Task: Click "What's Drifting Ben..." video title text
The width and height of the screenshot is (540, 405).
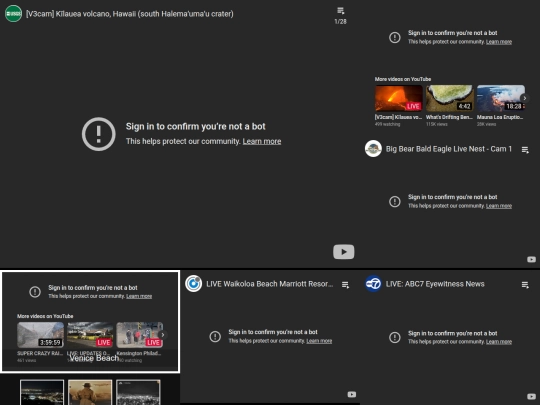Action: [x=449, y=117]
